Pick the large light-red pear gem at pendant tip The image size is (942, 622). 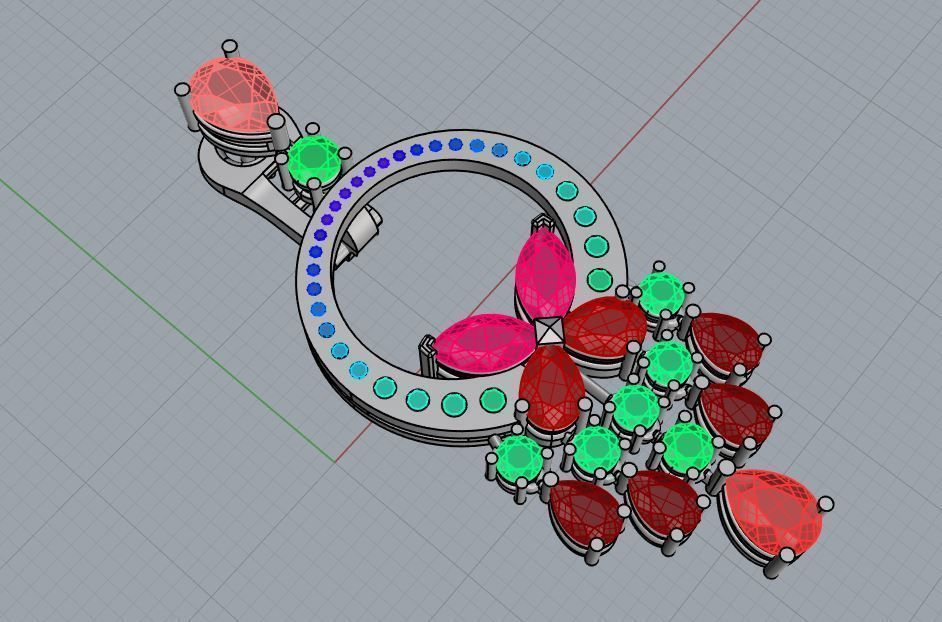772,513
